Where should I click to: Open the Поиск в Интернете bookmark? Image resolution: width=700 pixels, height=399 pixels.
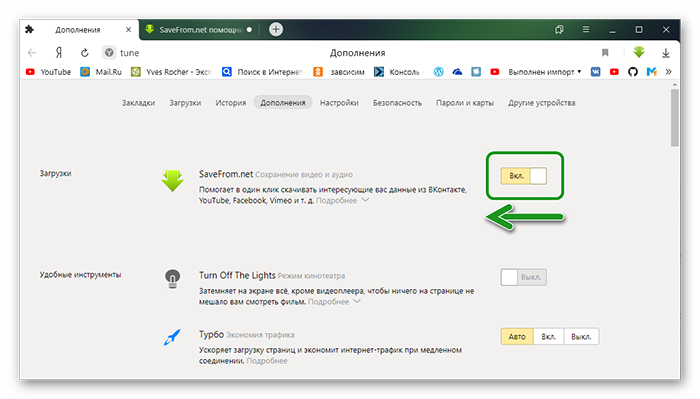(x=262, y=72)
